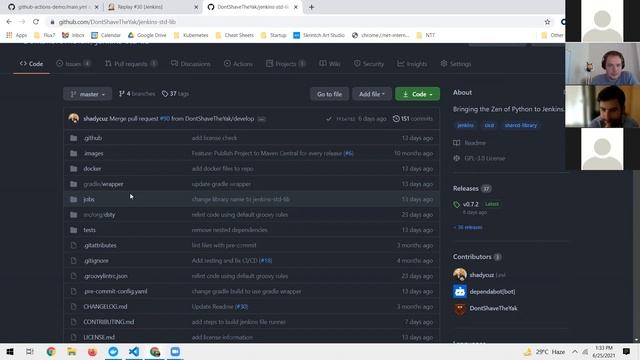Open the Add file dropdown
The image size is (640, 360).
click(x=371, y=94)
